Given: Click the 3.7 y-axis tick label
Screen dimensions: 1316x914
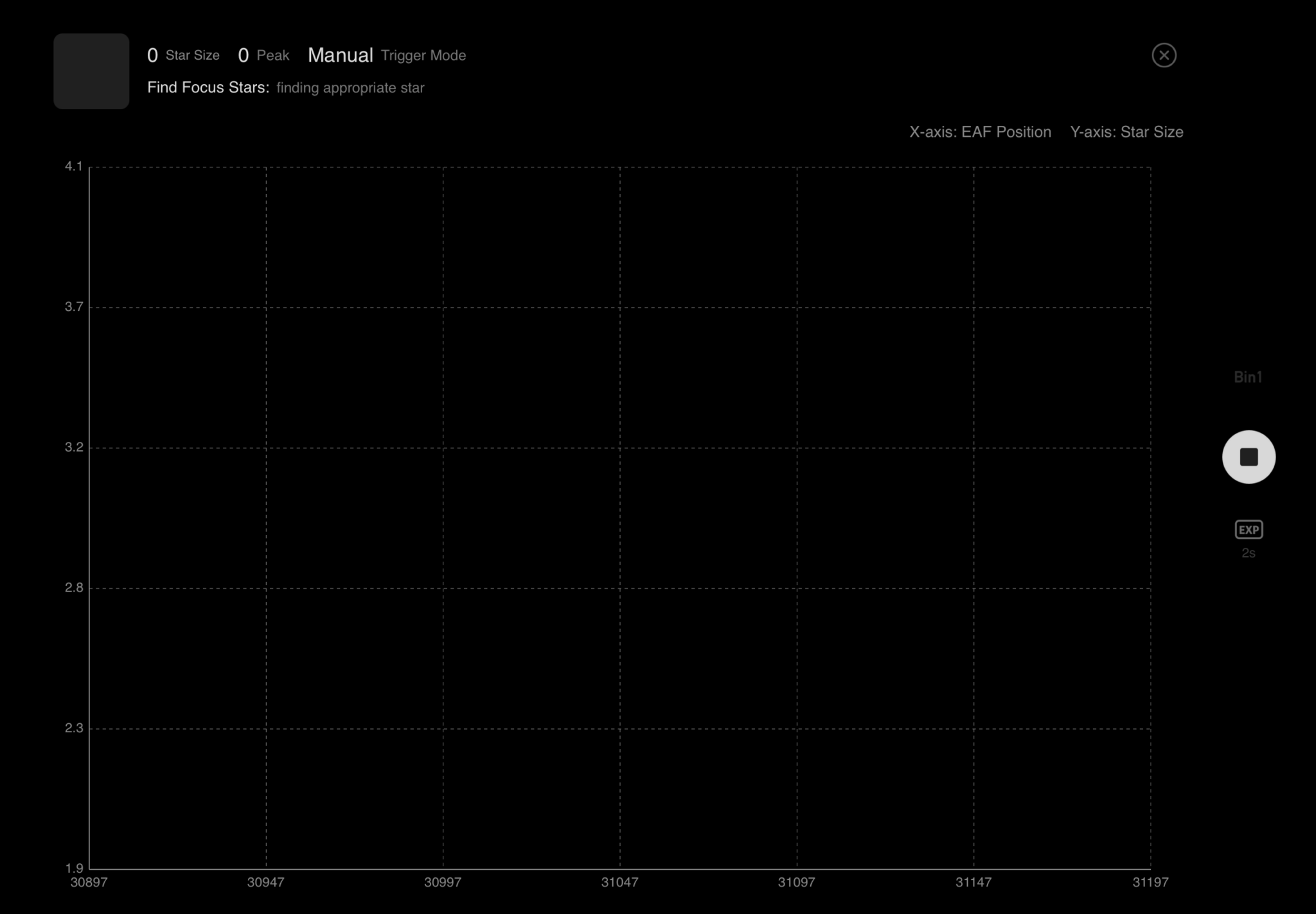Looking at the screenshot, I should [74, 307].
